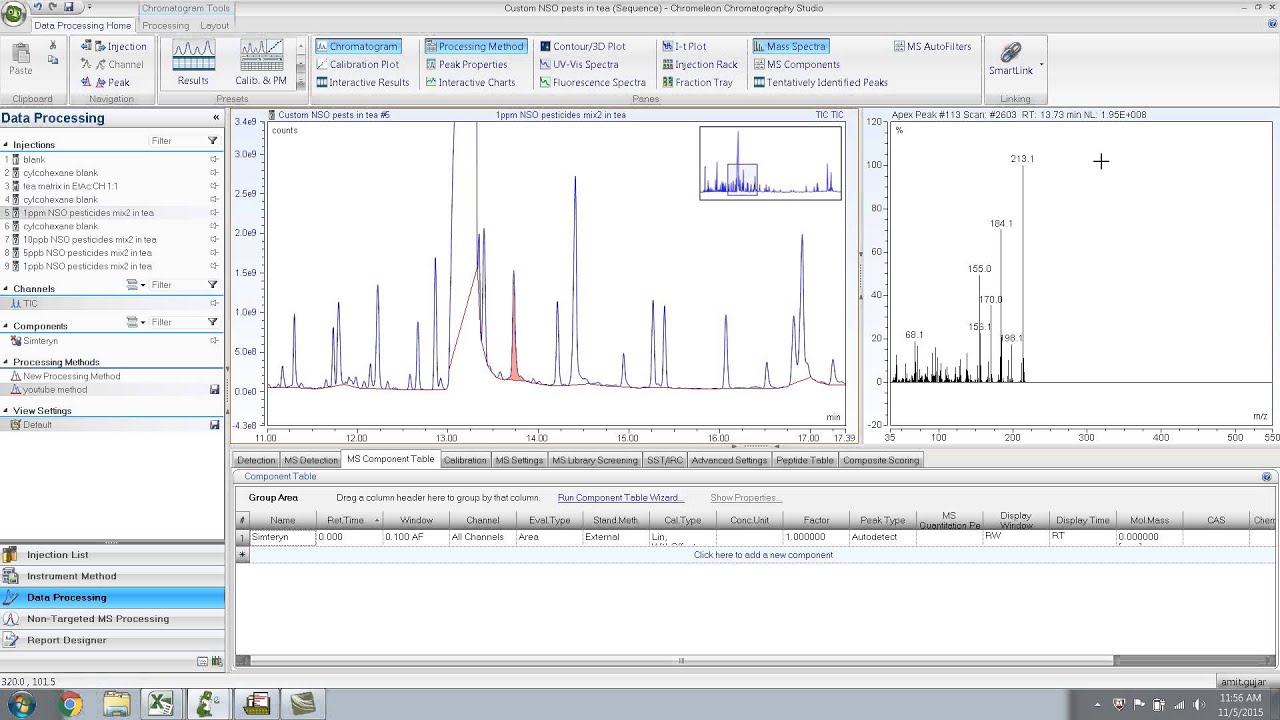Open the SmartLink dropdown arrow

click(1041, 66)
